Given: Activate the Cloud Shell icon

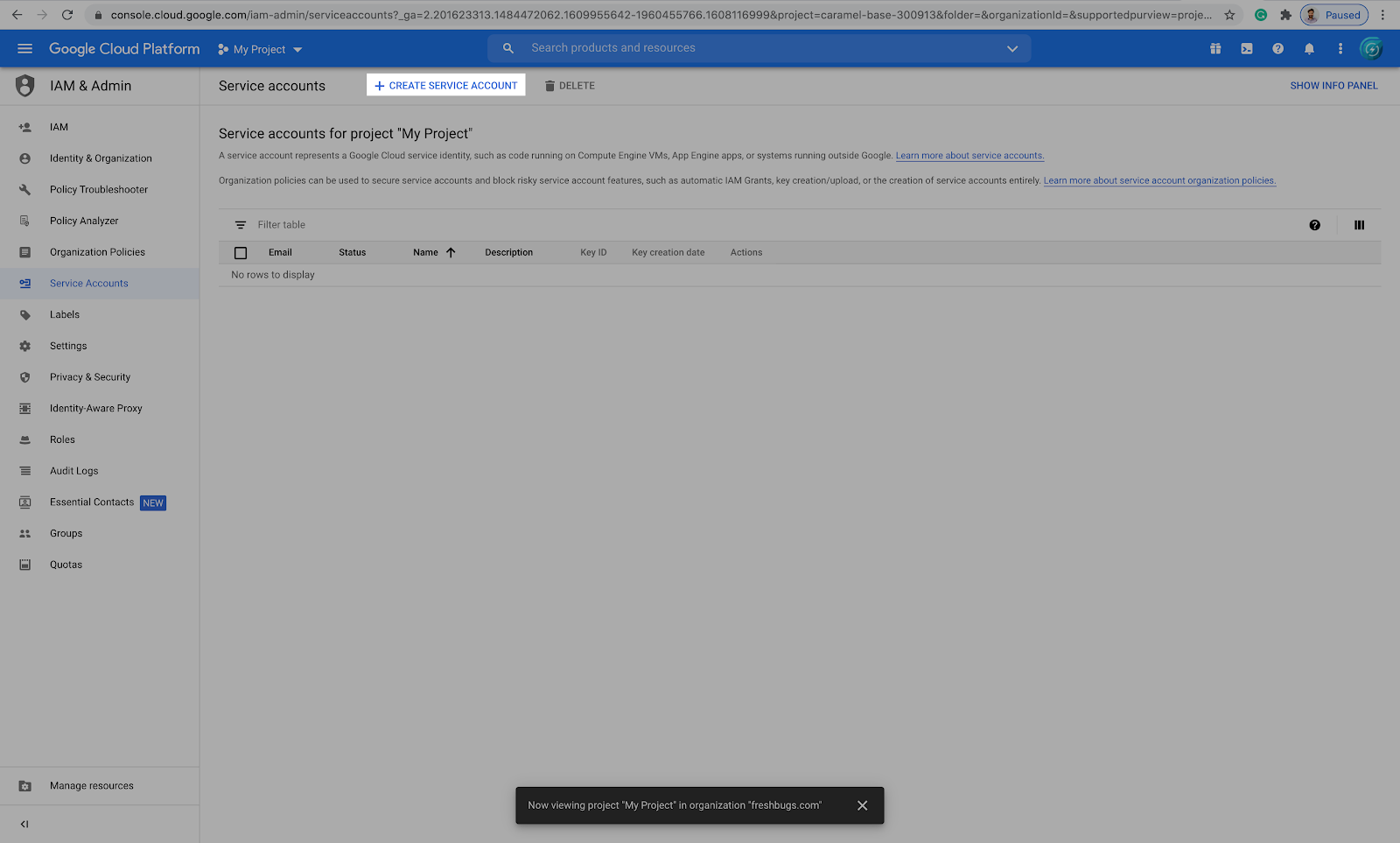Looking at the screenshot, I should point(1247,49).
